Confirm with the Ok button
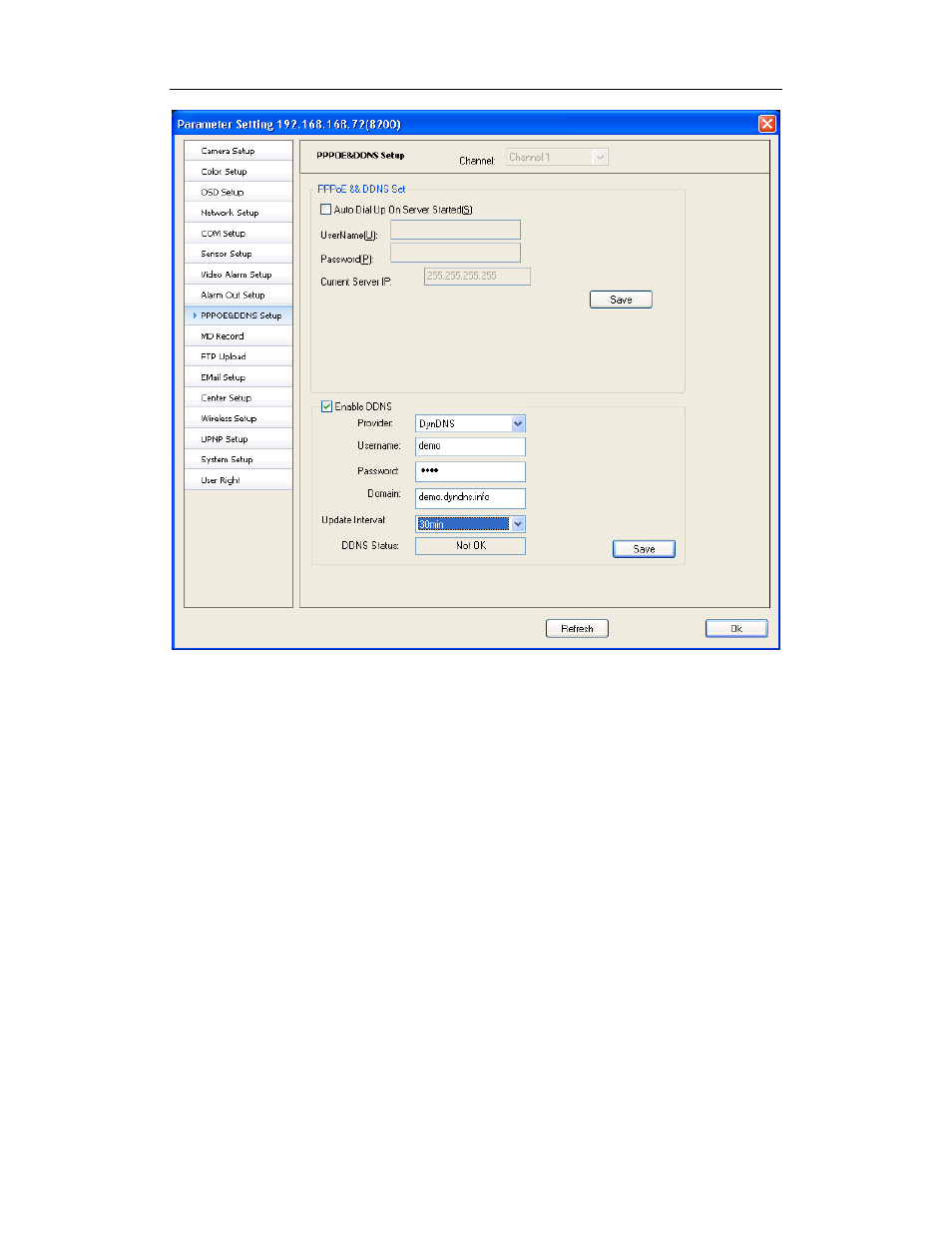 (x=736, y=628)
